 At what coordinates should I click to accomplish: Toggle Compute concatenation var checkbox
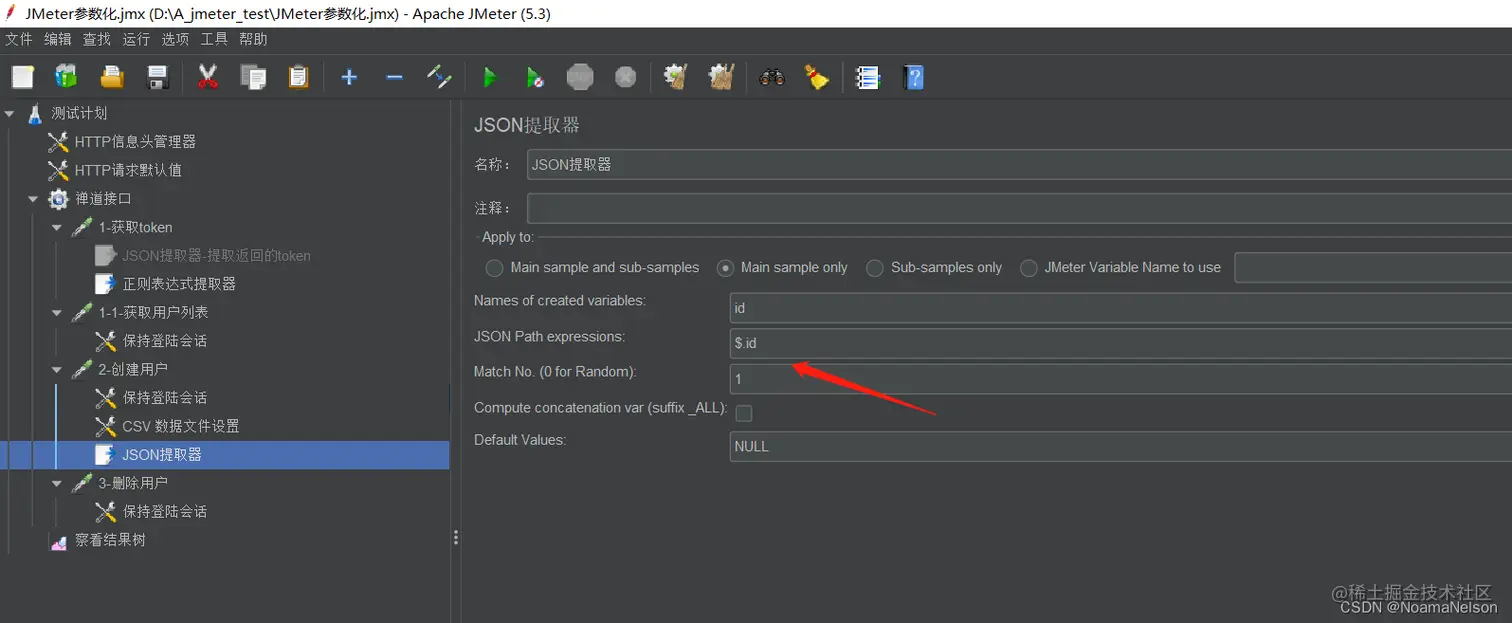(x=744, y=413)
